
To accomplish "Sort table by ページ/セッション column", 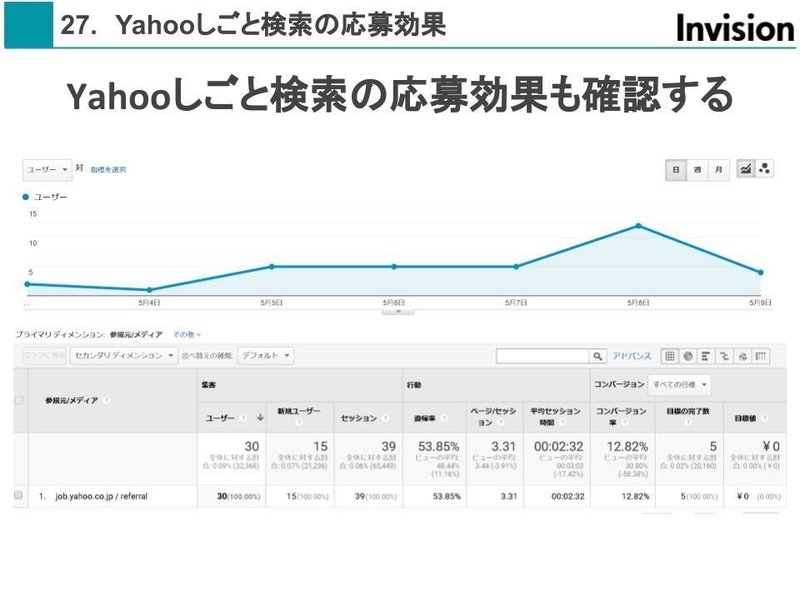I will pos(493,417).
